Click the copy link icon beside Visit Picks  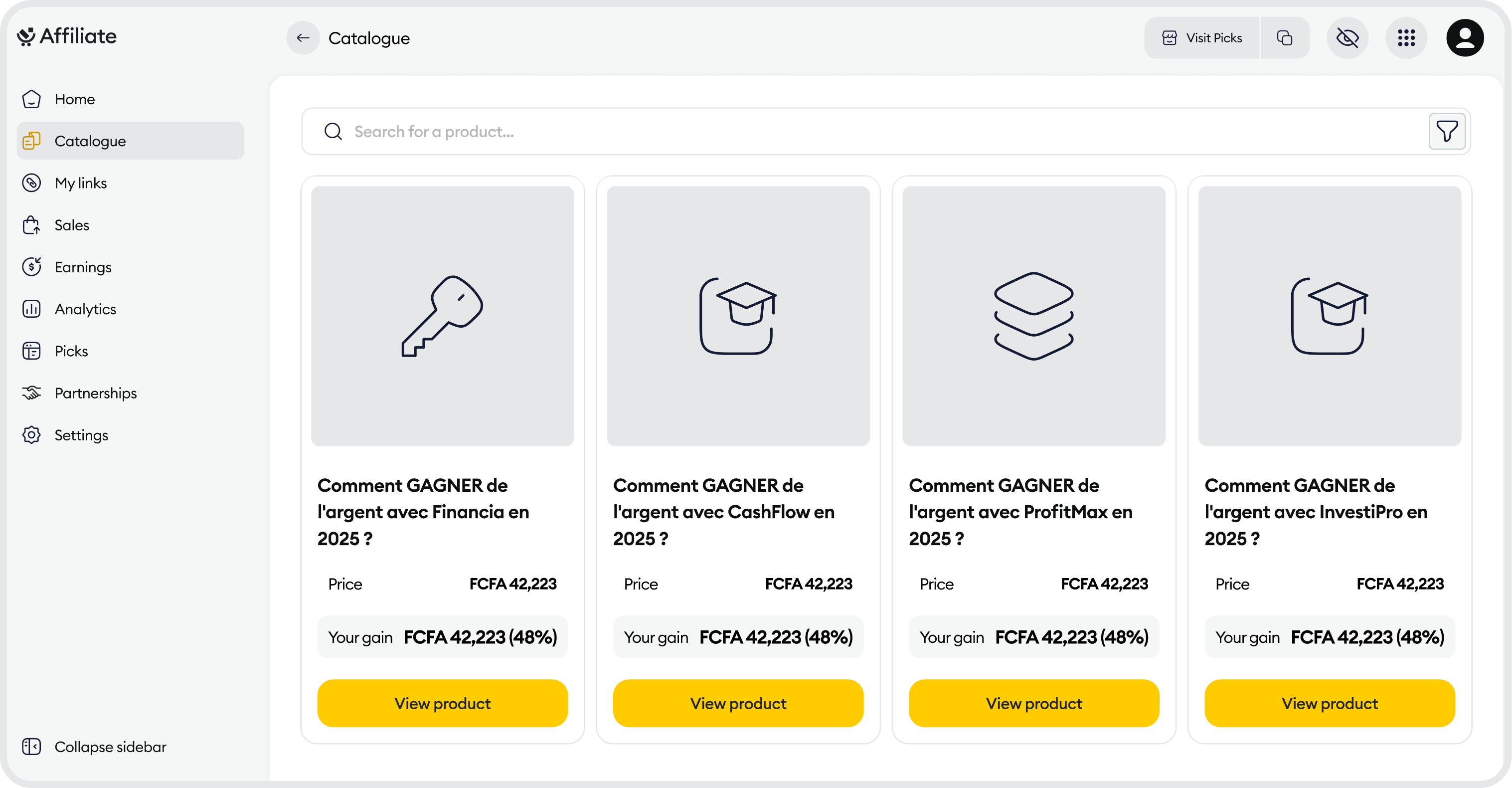pyautogui.click(x=1284, y=38)
